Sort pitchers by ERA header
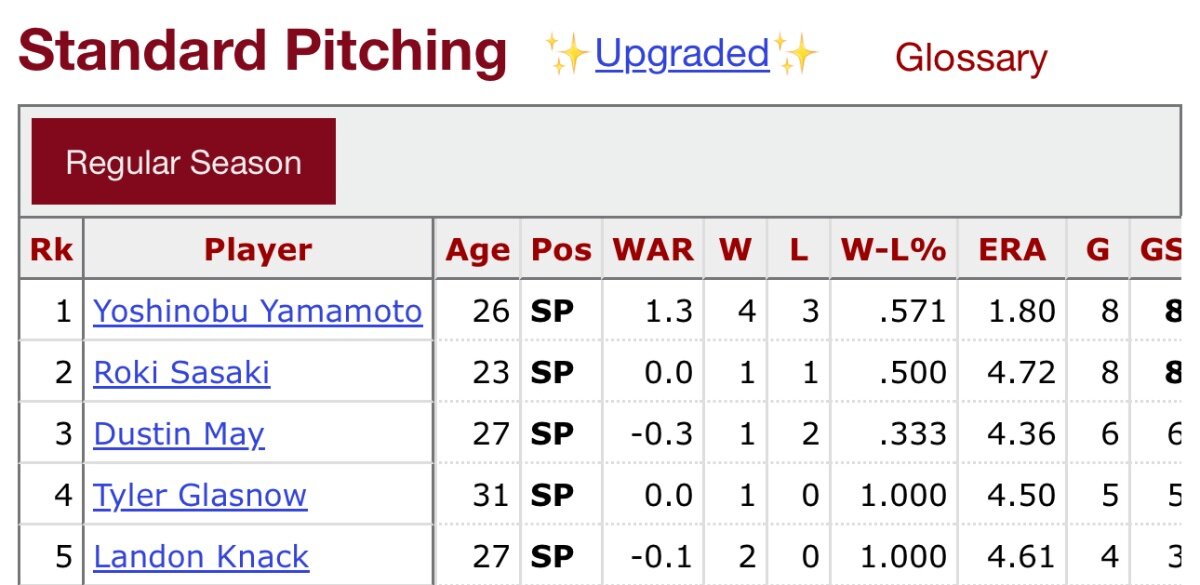This screenshot has height=585, width=1200. coord(1012,249)
